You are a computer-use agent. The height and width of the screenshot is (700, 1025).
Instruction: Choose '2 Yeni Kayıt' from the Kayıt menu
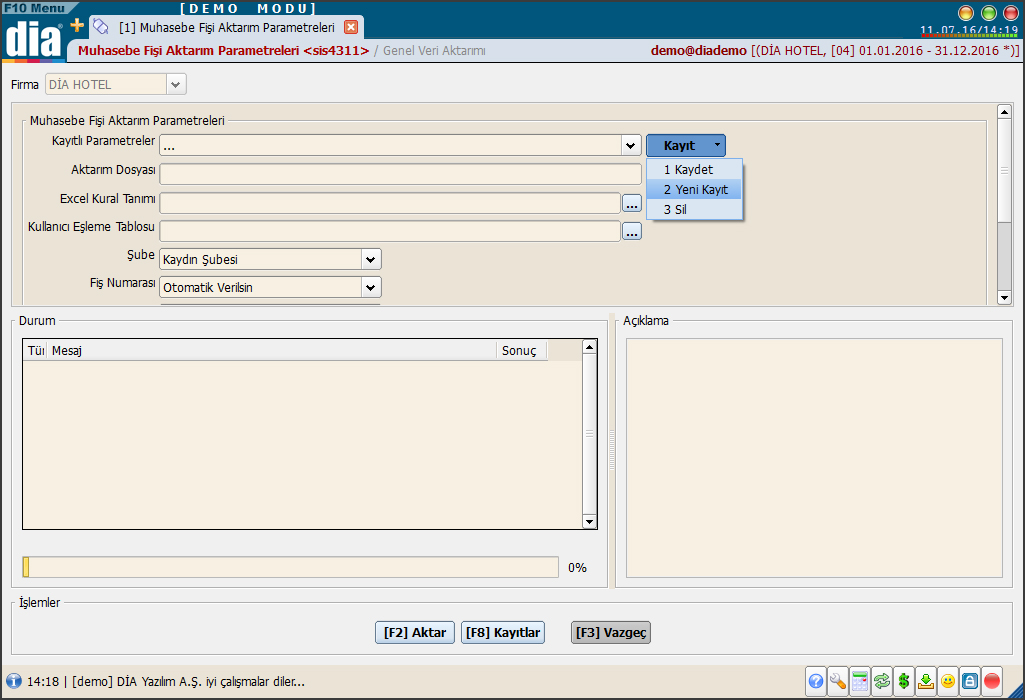(694, 190)
